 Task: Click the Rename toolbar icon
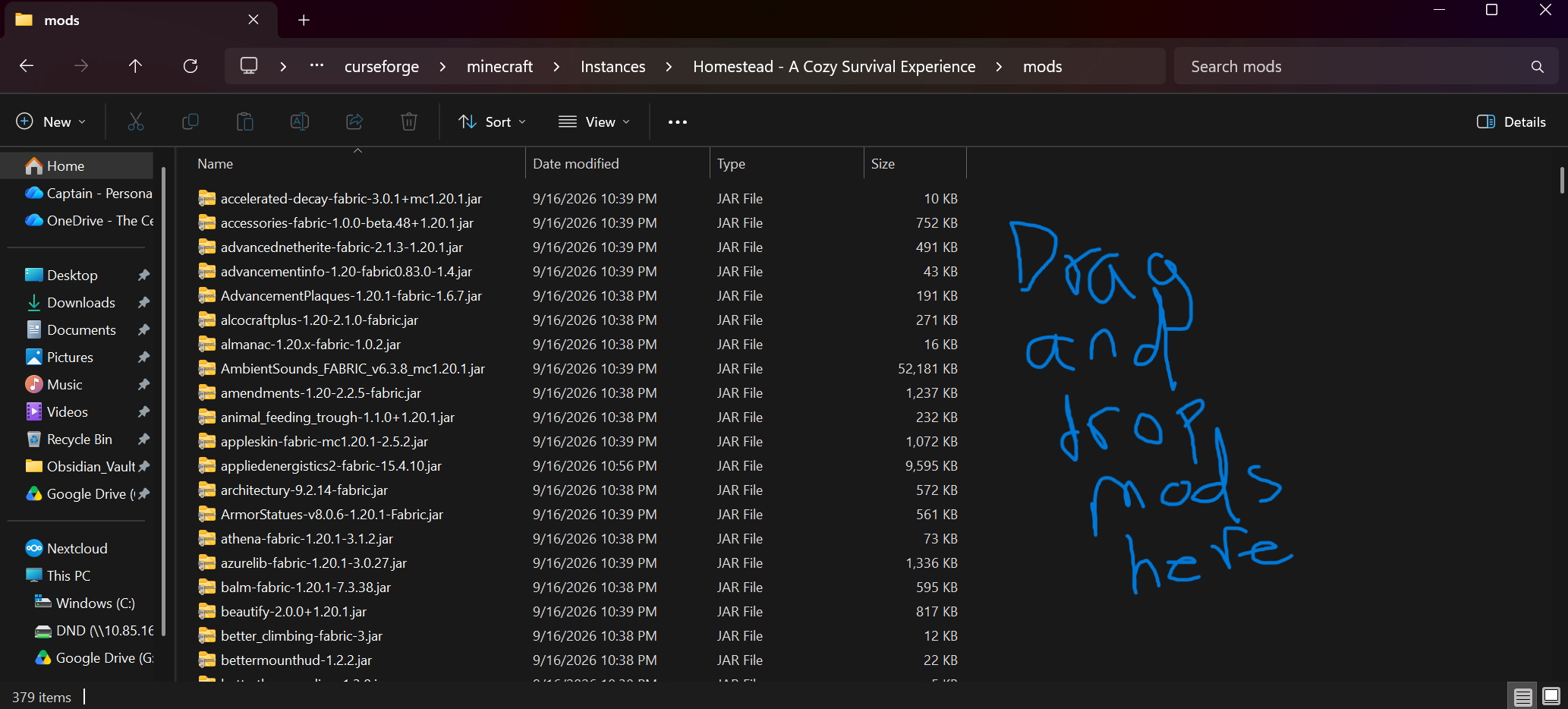point(300,121)
